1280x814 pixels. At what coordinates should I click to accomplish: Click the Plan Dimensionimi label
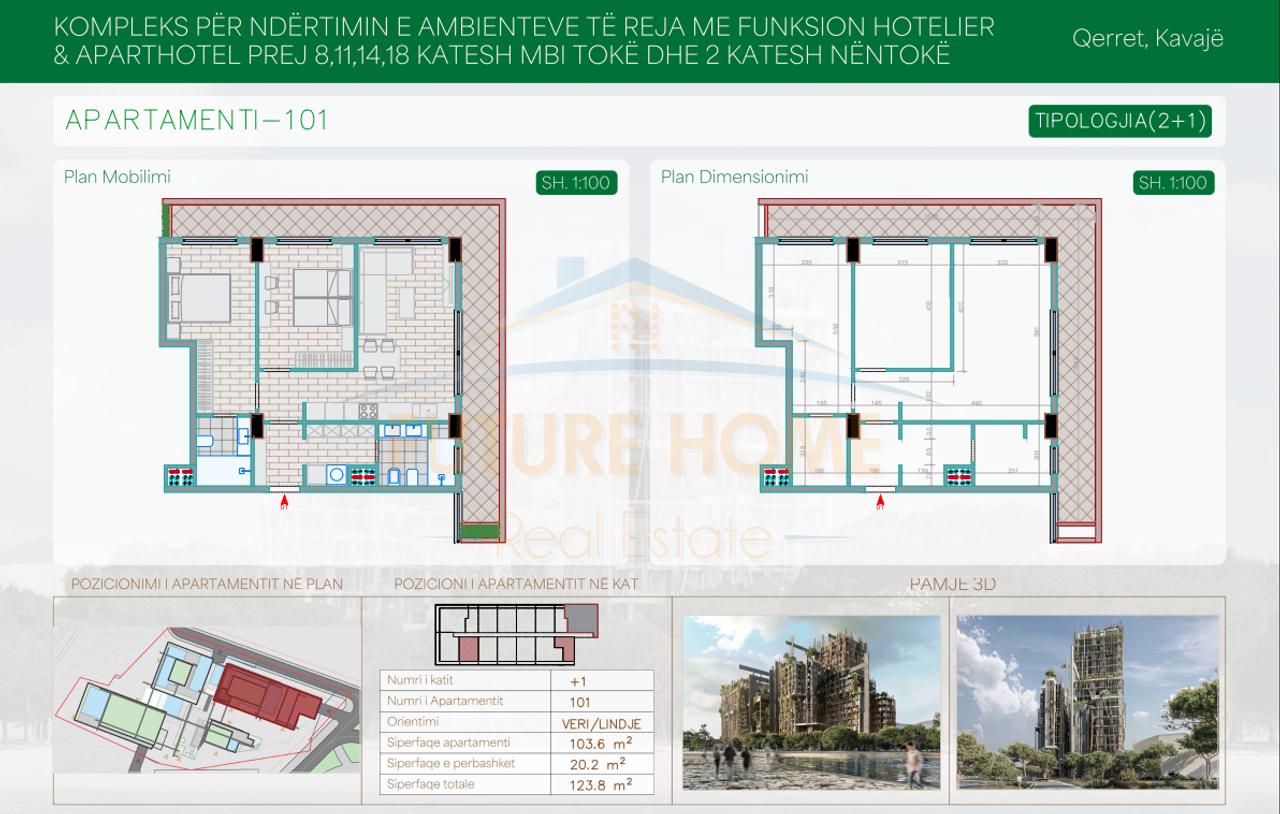734,177
